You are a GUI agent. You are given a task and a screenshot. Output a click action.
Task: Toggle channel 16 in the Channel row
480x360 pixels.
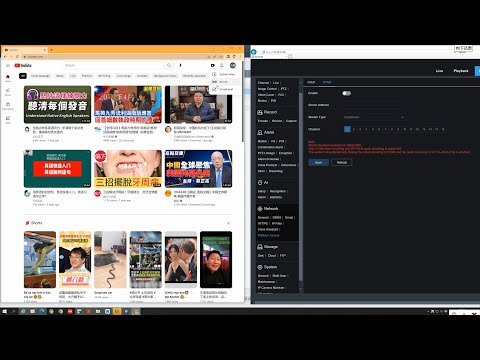[x=443, y=129]
